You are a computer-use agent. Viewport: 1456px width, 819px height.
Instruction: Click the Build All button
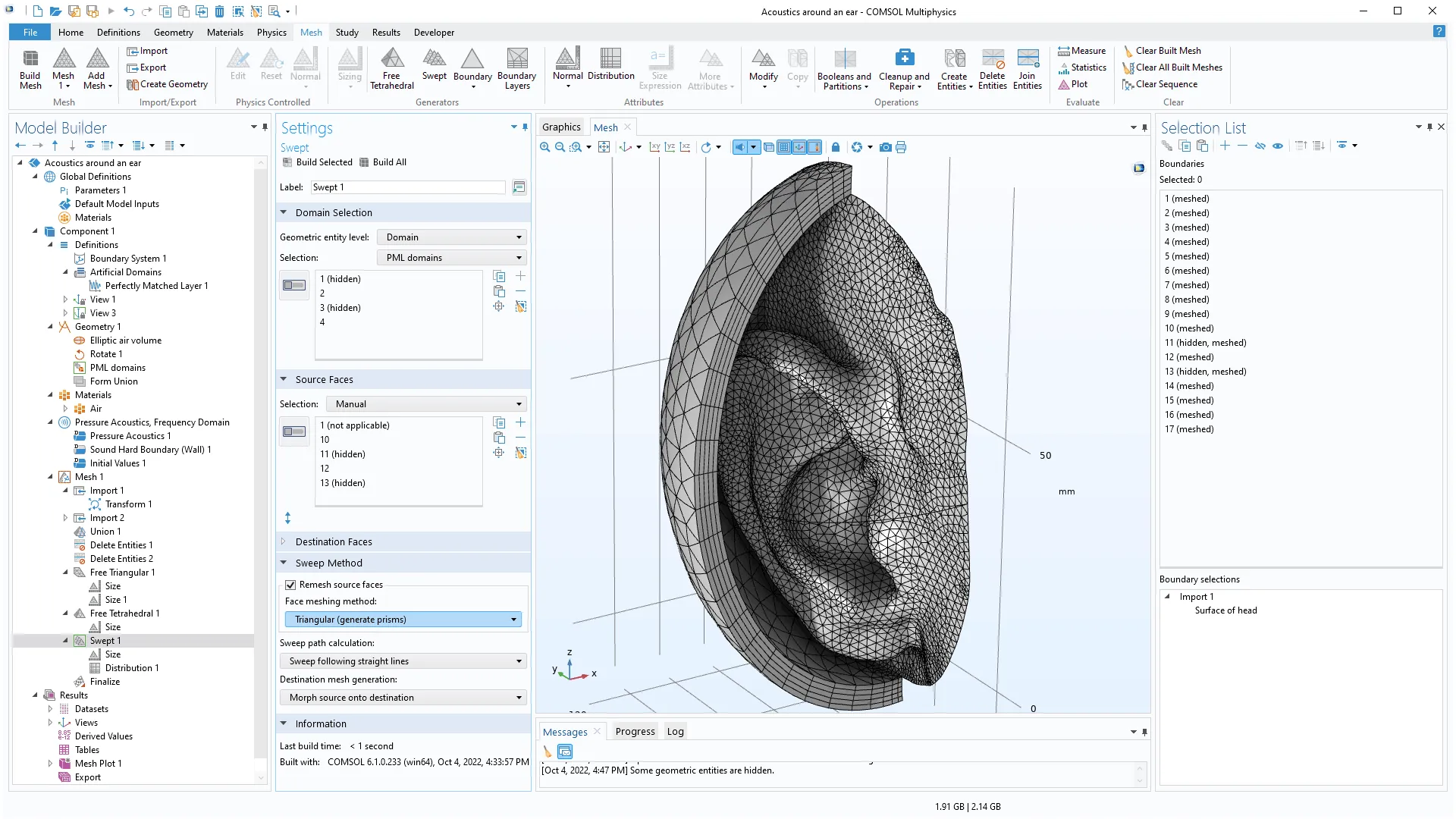(x=383, y=162)
